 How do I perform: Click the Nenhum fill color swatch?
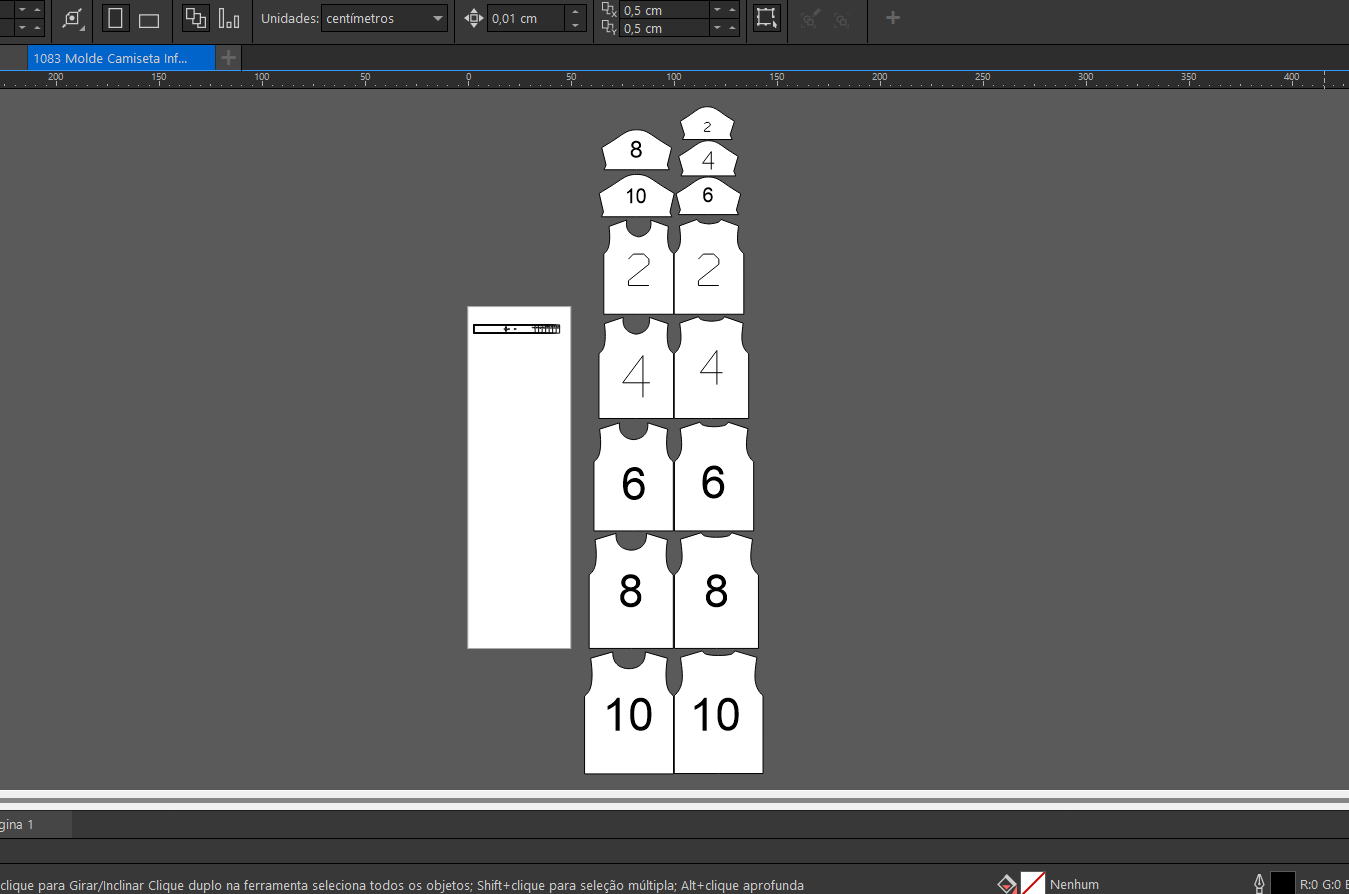pos(1033,884)
